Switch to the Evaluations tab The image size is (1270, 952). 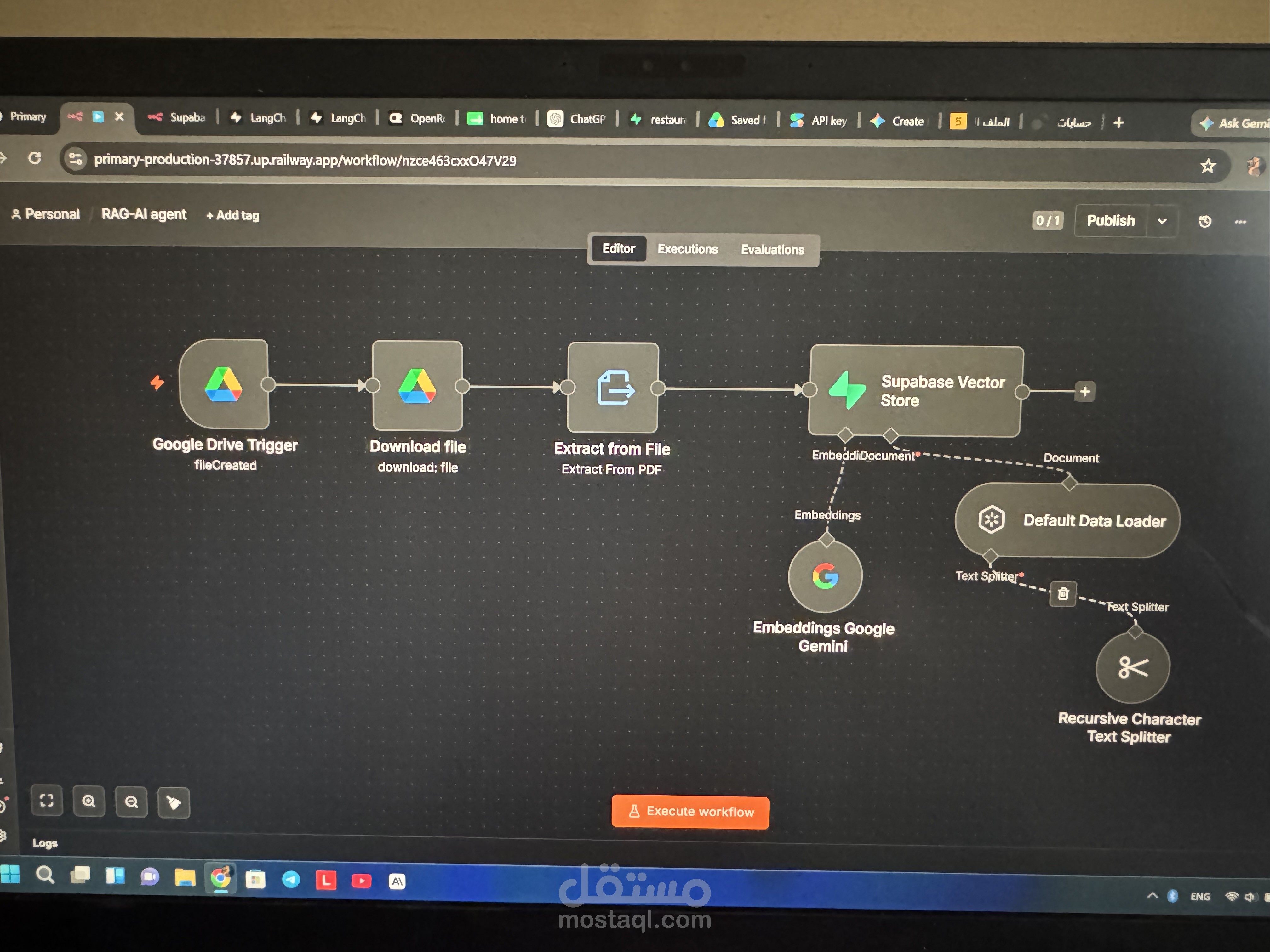772,250
